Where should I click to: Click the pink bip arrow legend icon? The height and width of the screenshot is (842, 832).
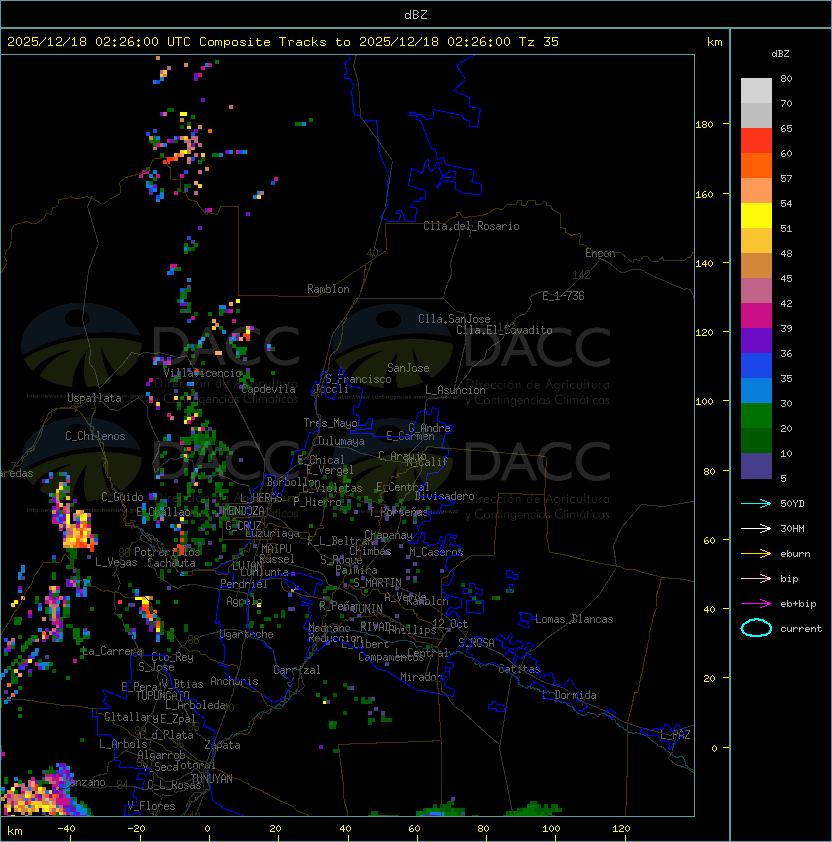[756, 579]
